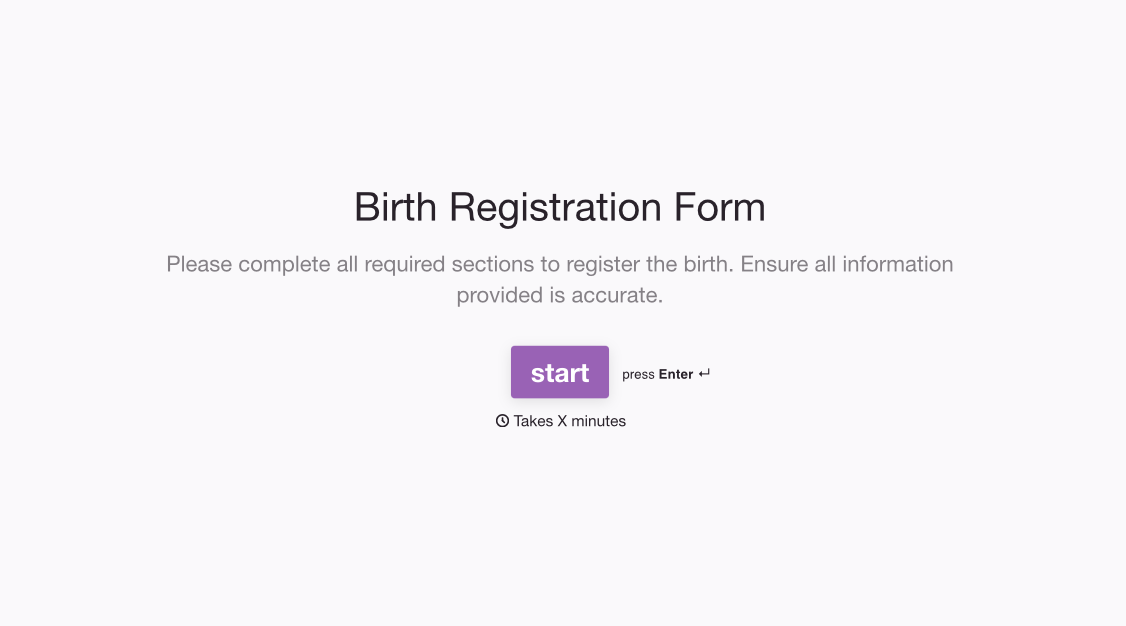The width and height of the screenshot is (1126, 626).
Task: Select the form description paragraph below the title
Action: click(560, 280)
